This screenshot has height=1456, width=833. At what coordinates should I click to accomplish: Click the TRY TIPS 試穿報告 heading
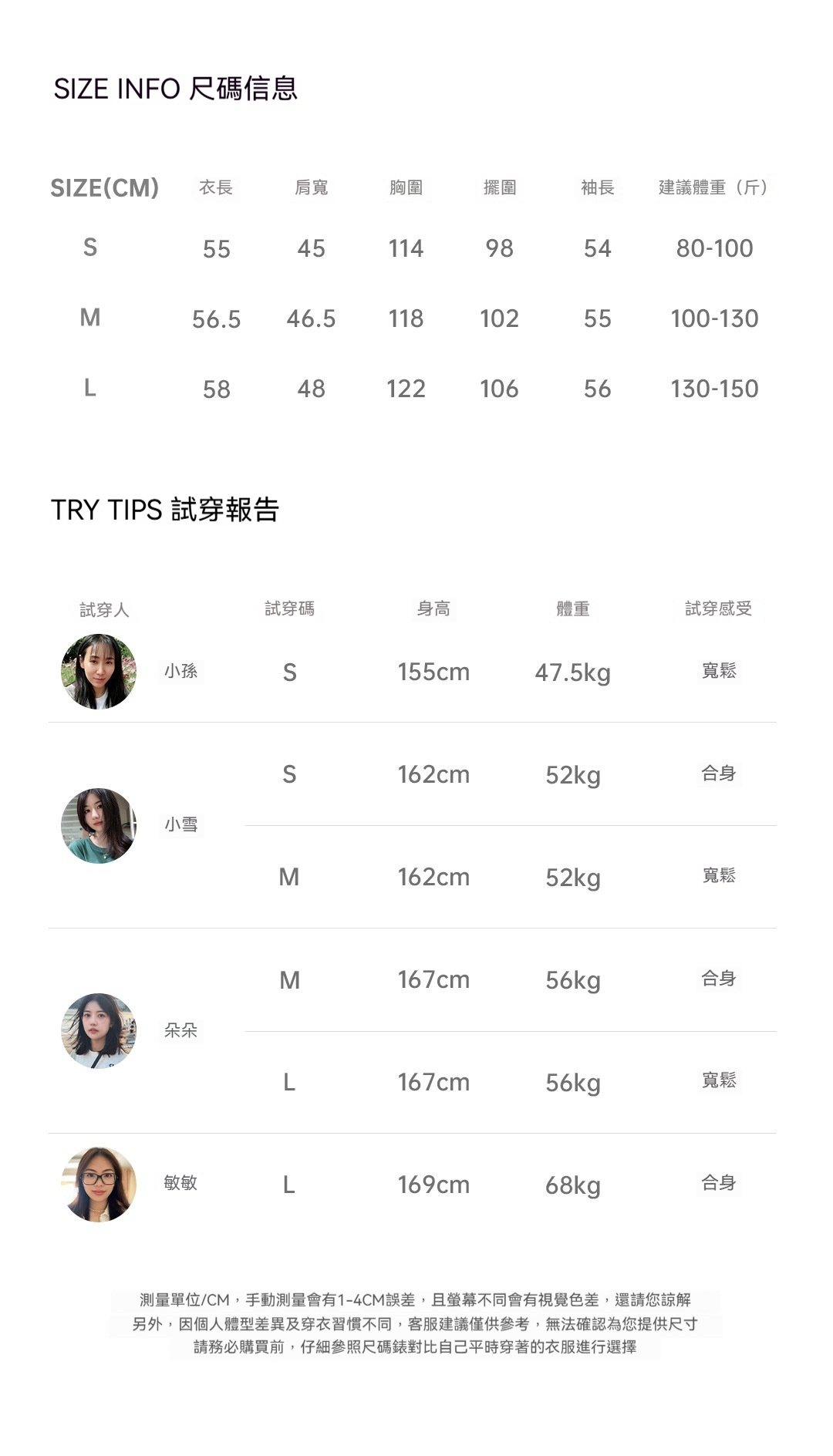tap(165, 510)
